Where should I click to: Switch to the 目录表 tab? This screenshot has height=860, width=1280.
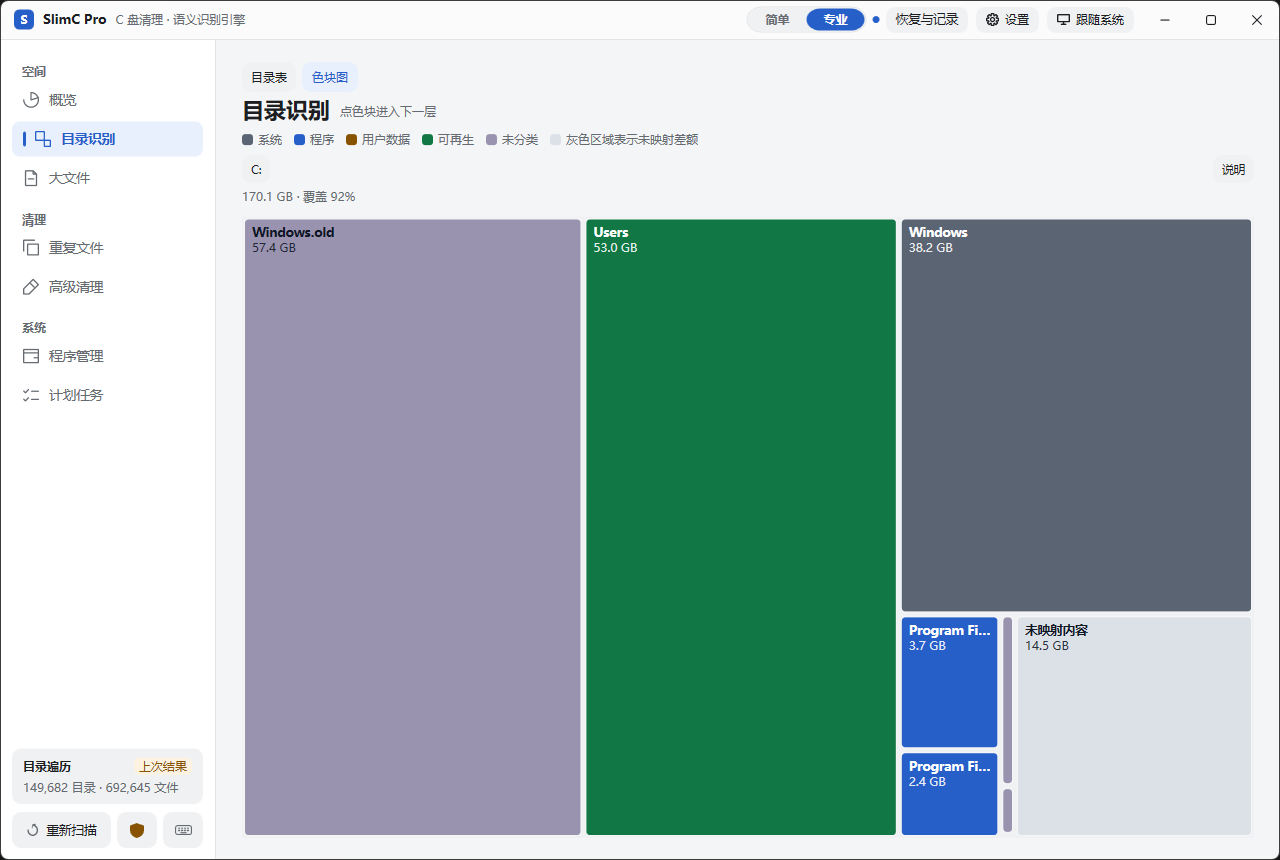tap(269, 77)
